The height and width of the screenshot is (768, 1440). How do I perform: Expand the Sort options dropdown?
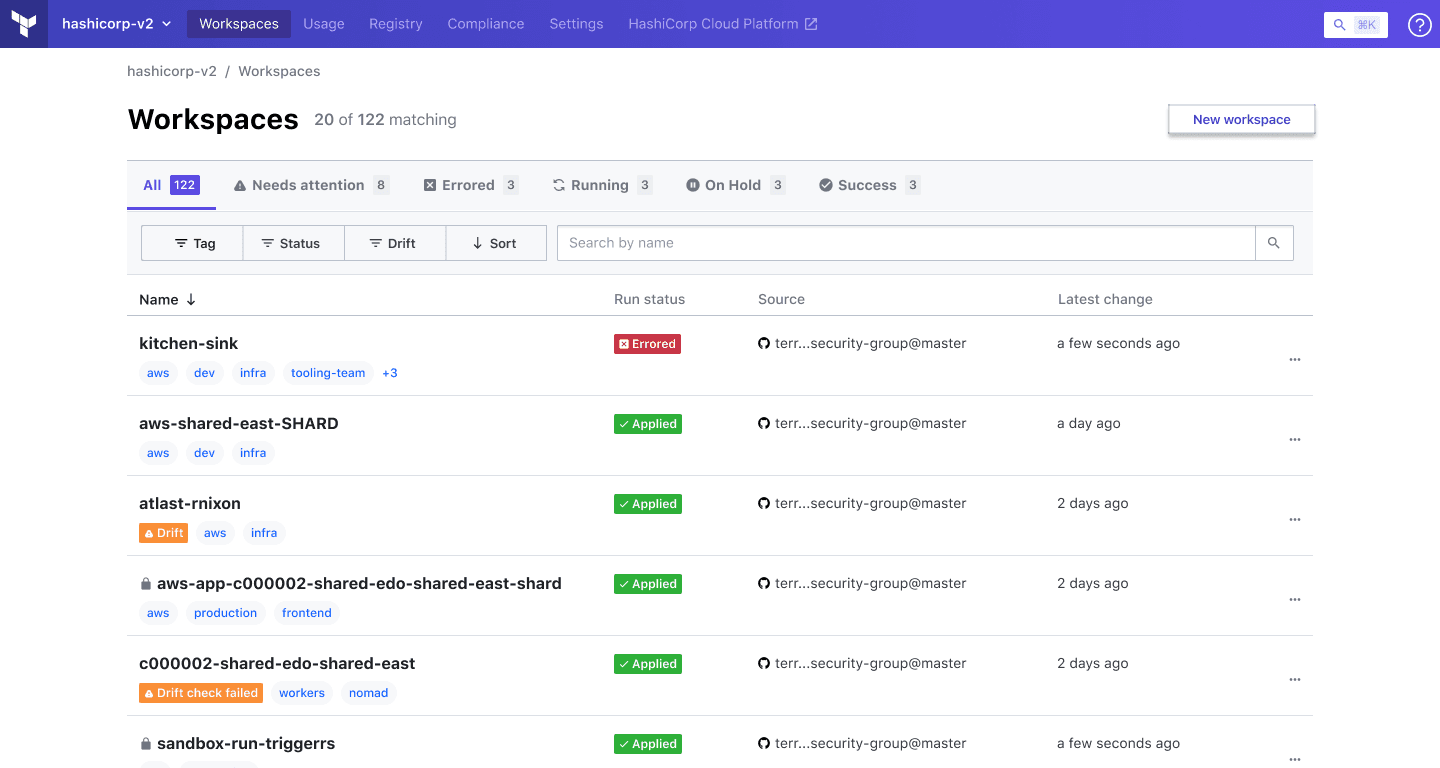(x=495, y=243)
